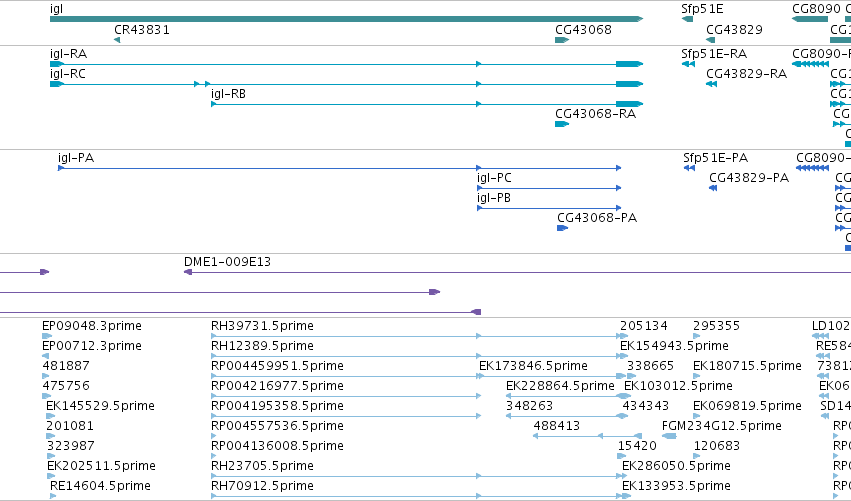
Task: Select the 120683 feature label
Action: coord(716,446)
